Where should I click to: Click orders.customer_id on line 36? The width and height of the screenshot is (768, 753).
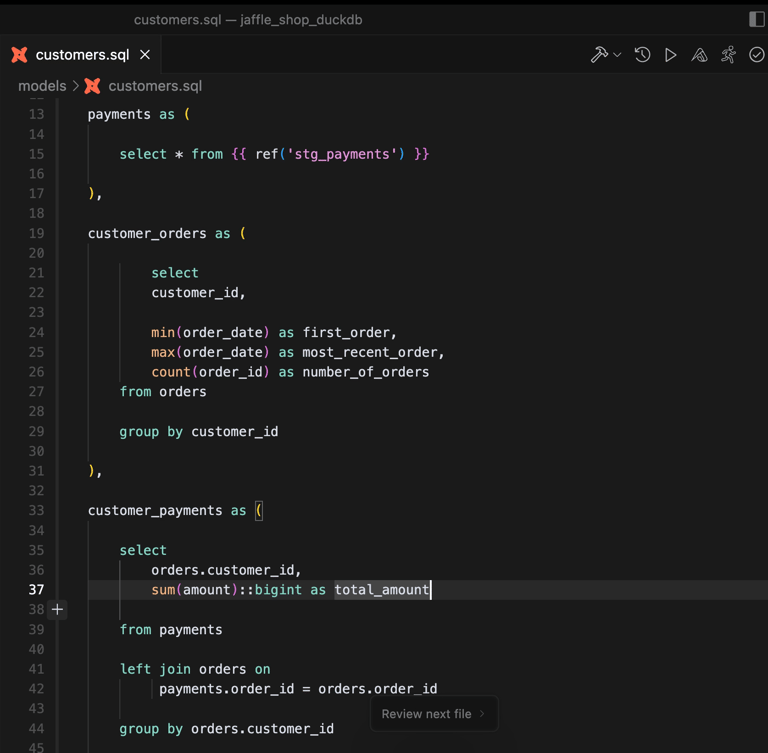(x=222, y=570)
